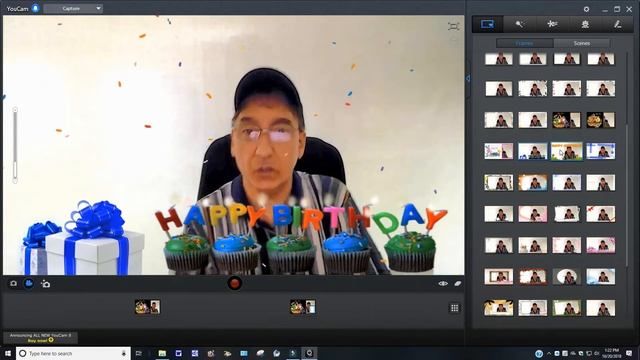Switch to the Frames tab
The image size is (640, 360).
524,43
